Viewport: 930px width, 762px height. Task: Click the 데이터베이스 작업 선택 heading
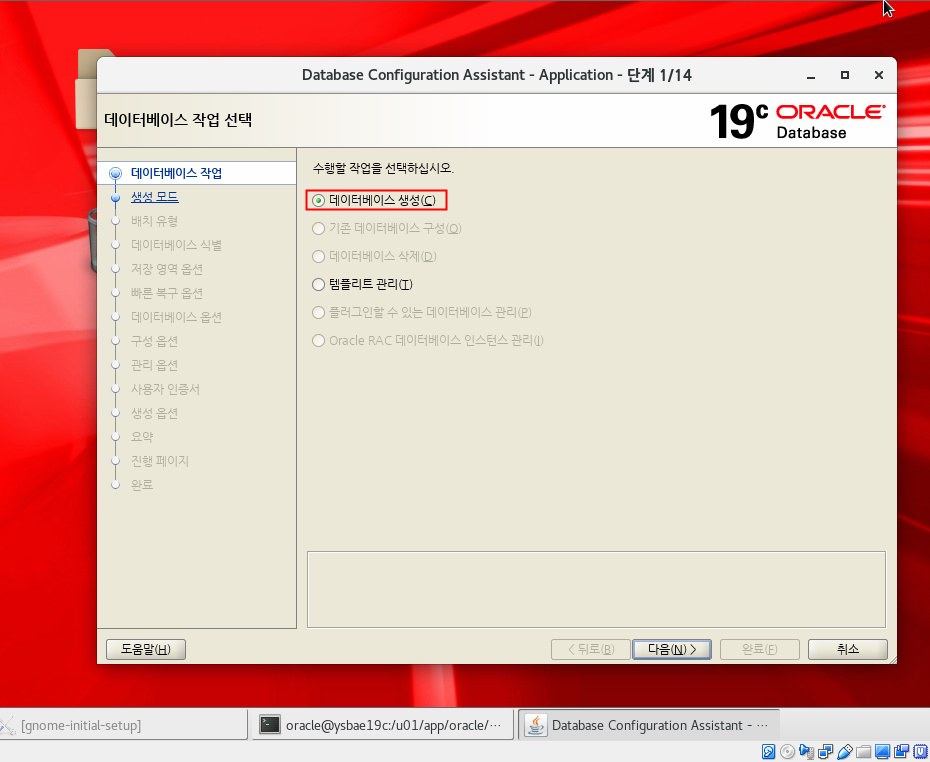178,120
